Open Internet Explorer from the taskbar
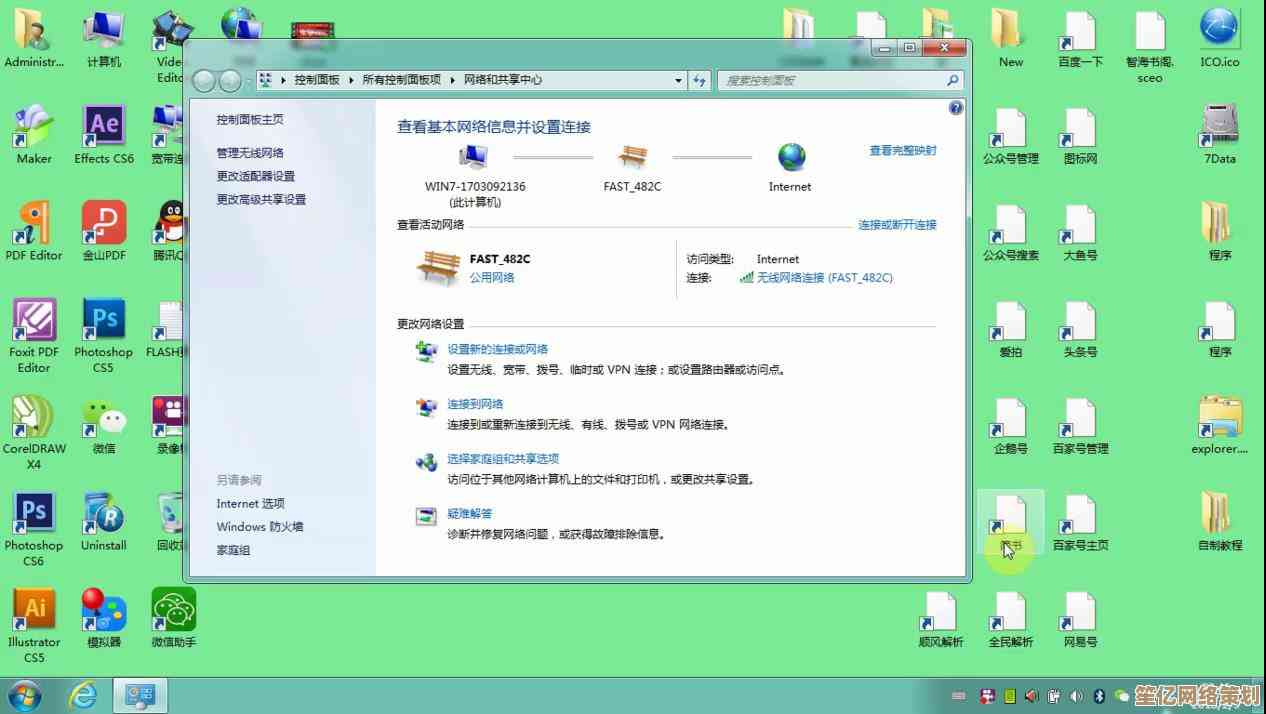1266x714 pixels. tap(84, 694)
